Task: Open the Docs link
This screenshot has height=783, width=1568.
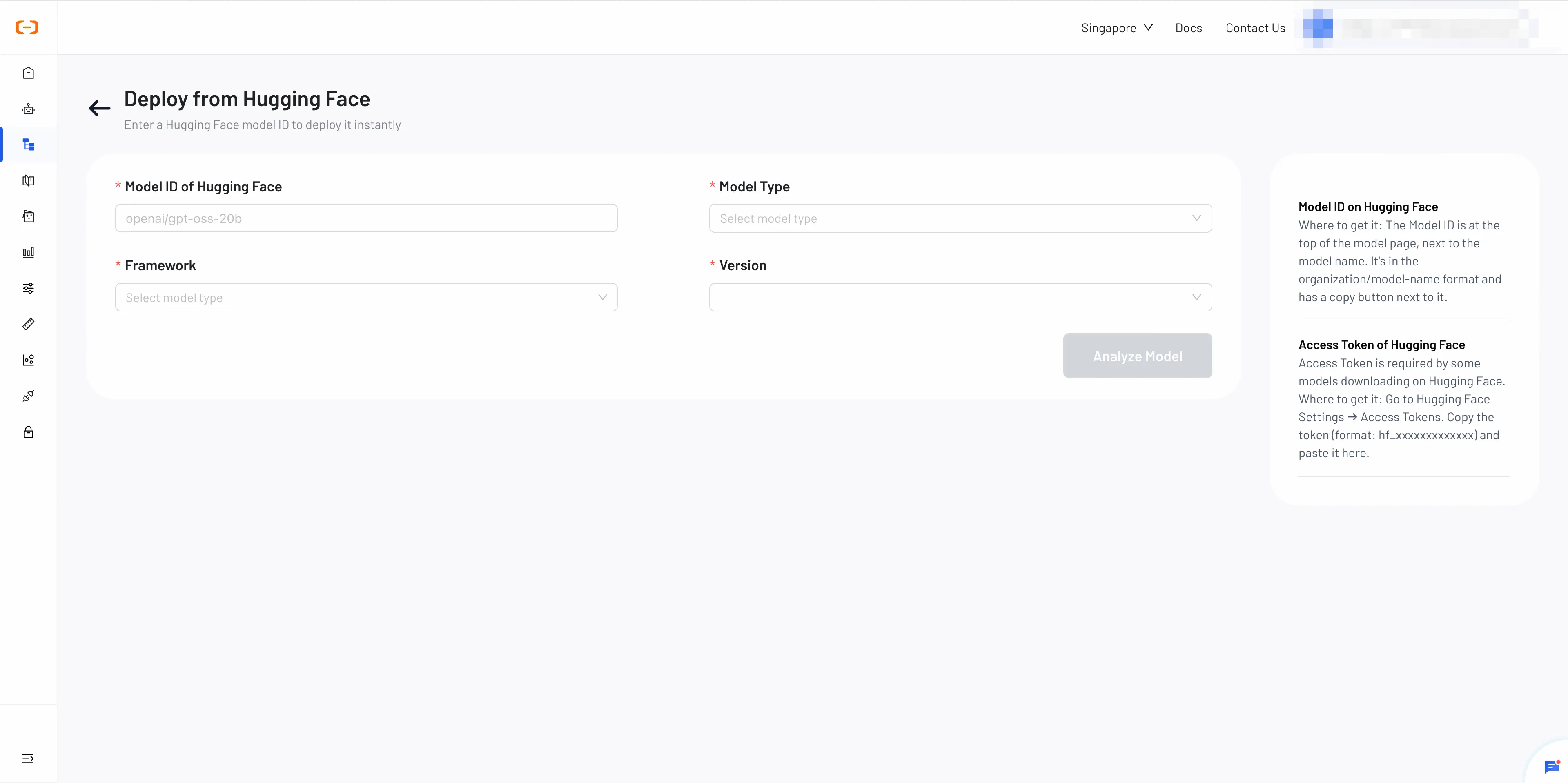Action: (x=1188, y=28)
